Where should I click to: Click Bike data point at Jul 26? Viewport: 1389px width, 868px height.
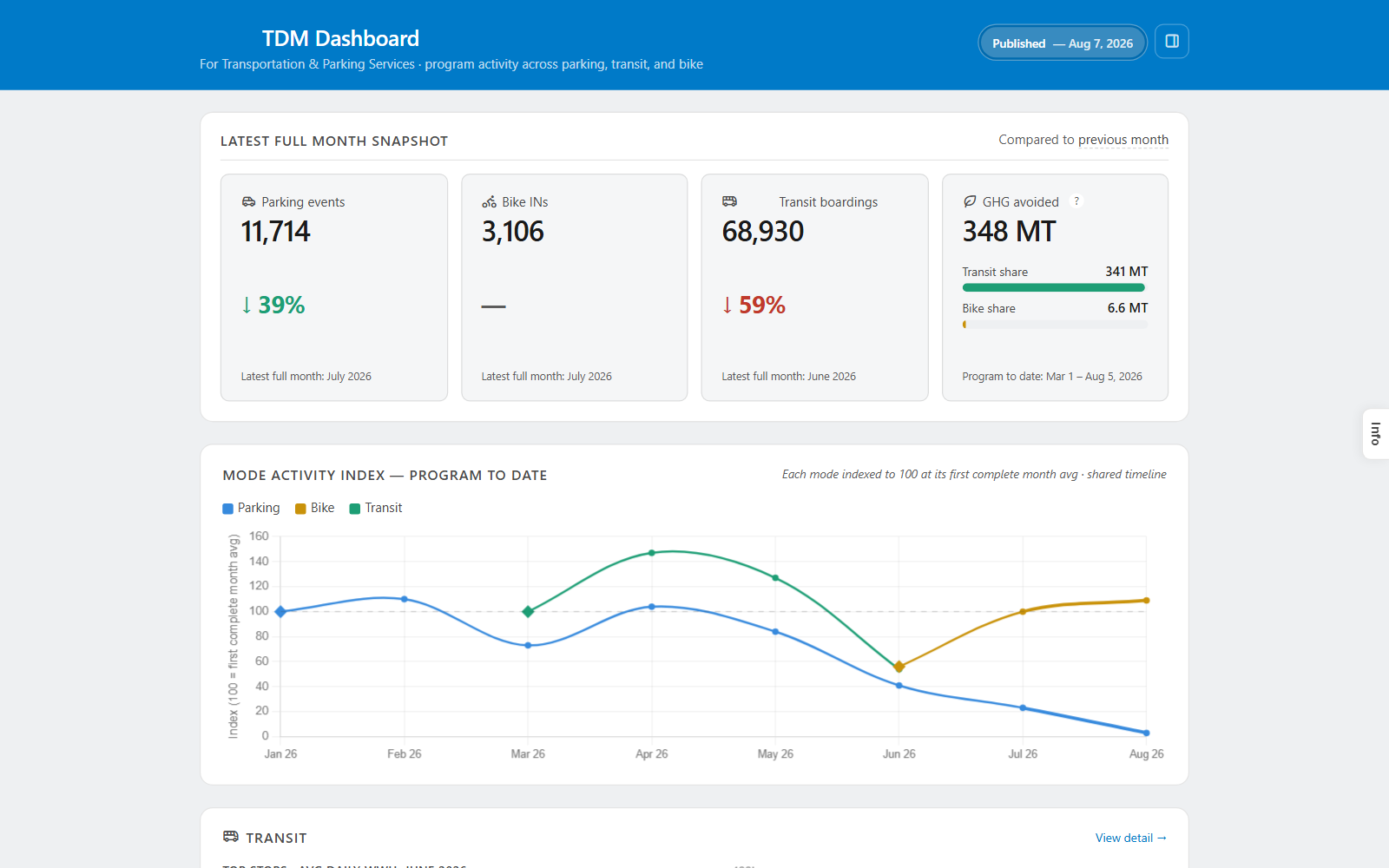[1023, 612]
